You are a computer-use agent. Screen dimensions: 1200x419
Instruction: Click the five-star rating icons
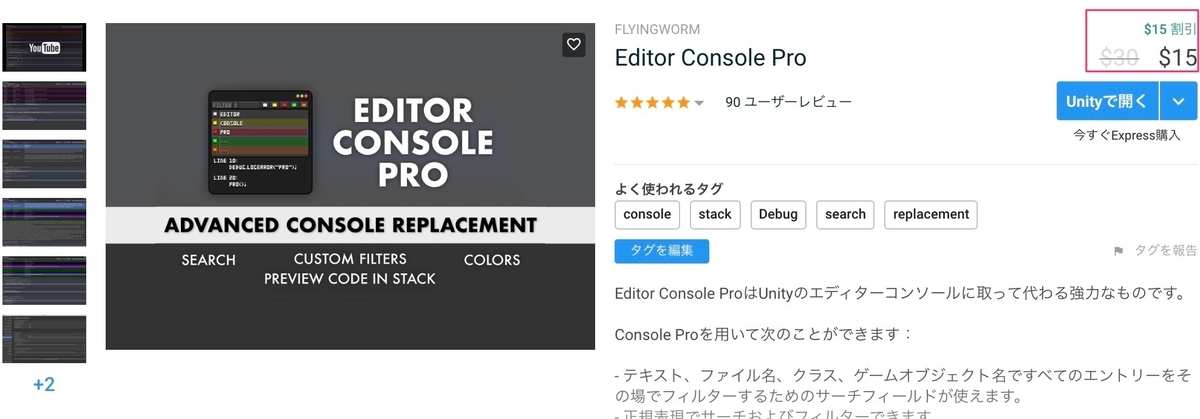click(x=653, y=102)
